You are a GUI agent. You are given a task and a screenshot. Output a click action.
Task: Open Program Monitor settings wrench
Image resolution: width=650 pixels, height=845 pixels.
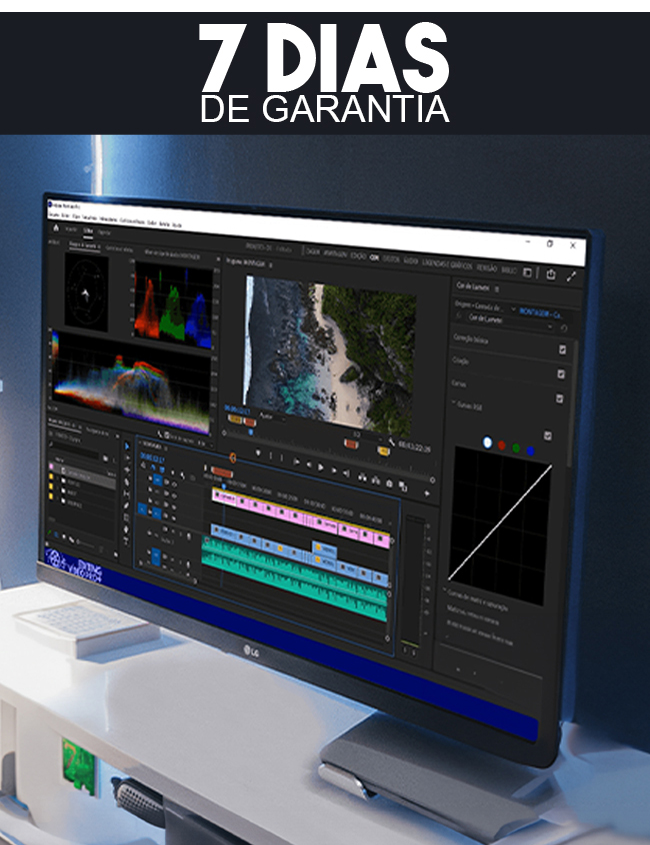click(391, 442)
